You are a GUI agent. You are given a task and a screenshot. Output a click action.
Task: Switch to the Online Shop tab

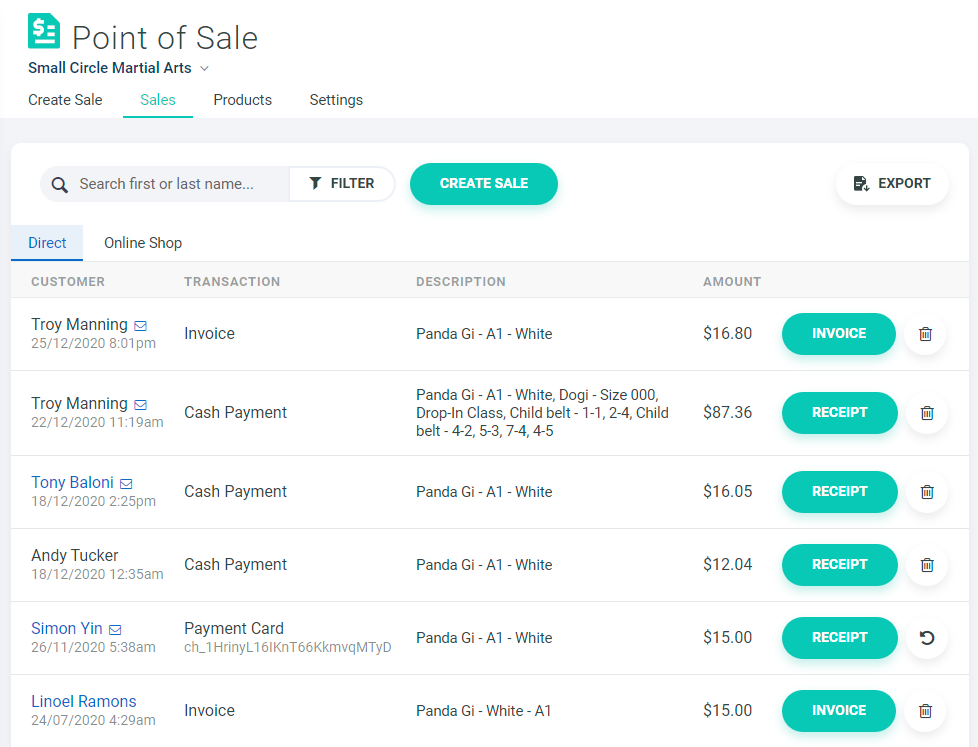(x=143, y=243)
